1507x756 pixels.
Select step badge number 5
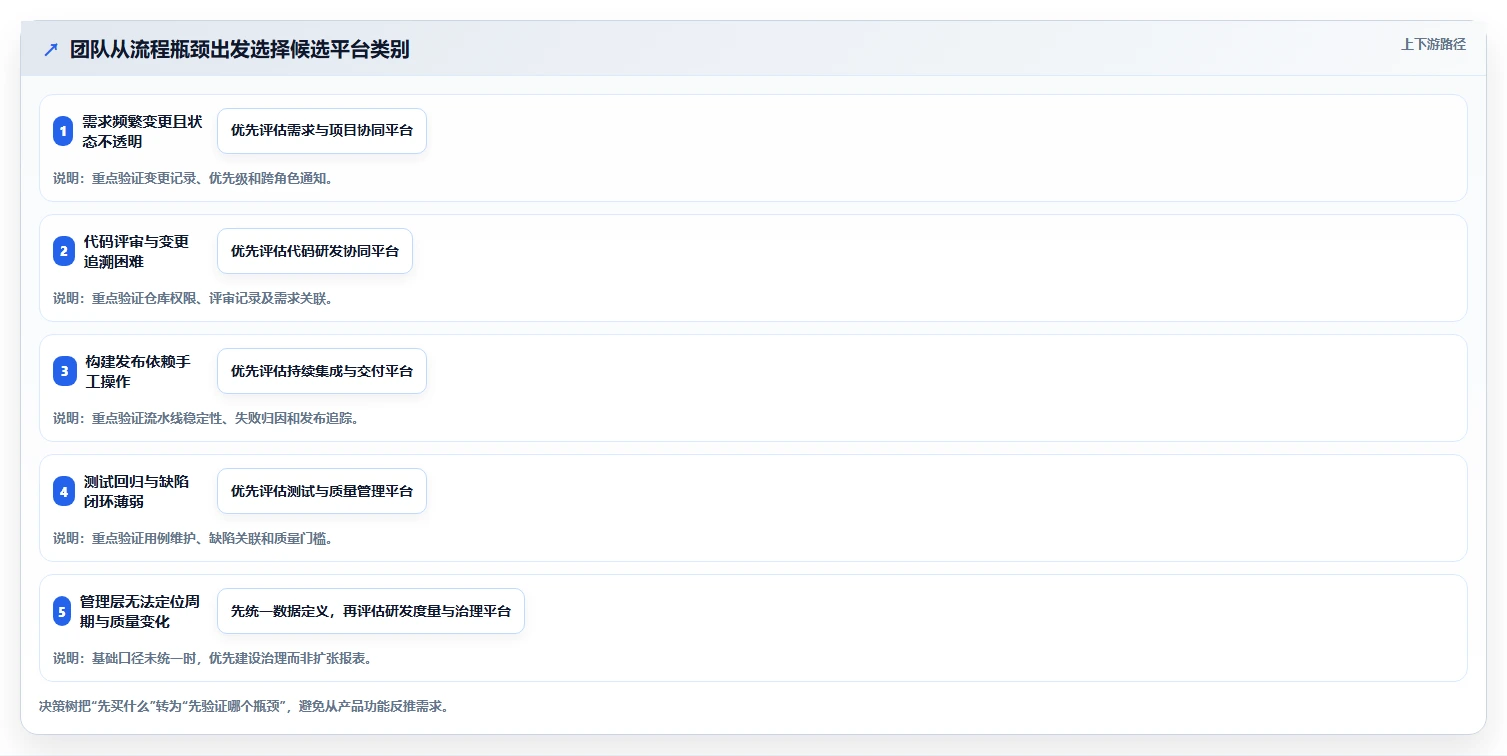[63, 611]
